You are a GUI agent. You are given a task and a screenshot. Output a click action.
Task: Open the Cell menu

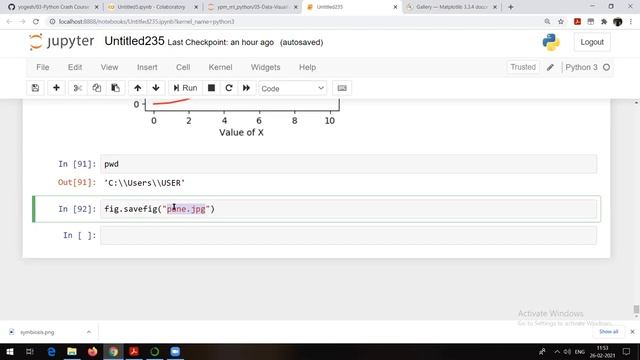(x=183, y=67)
